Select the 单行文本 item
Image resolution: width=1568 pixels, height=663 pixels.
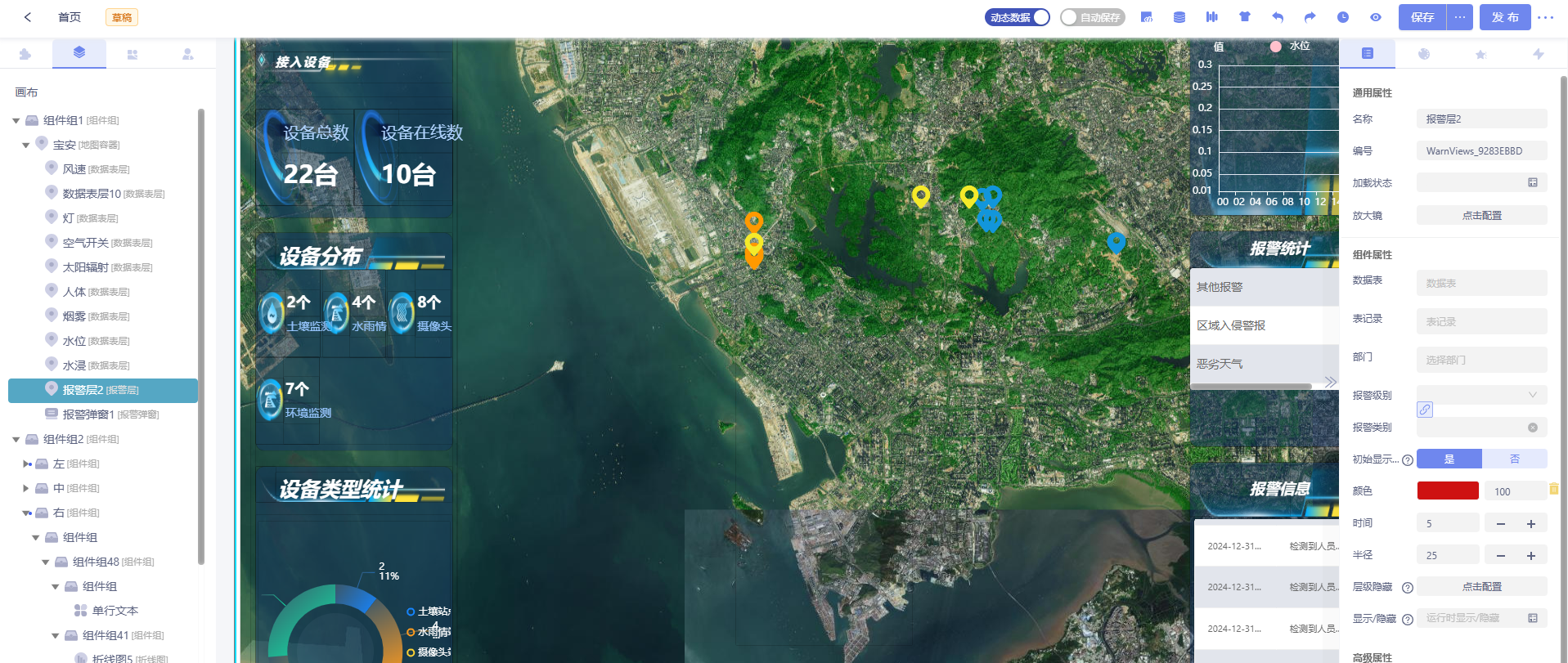click(115, 611)
